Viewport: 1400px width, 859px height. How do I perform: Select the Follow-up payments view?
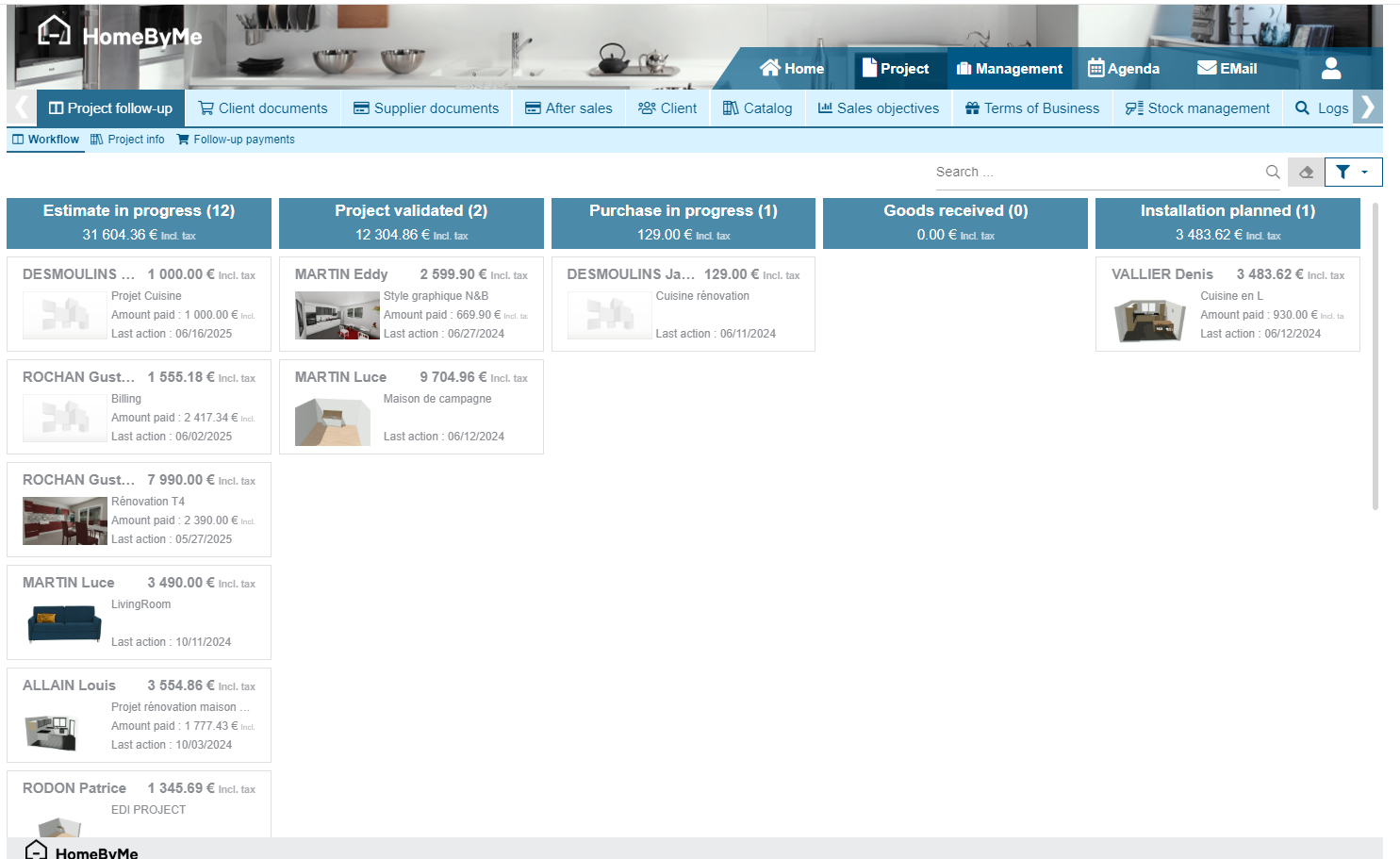pos(236,140)
